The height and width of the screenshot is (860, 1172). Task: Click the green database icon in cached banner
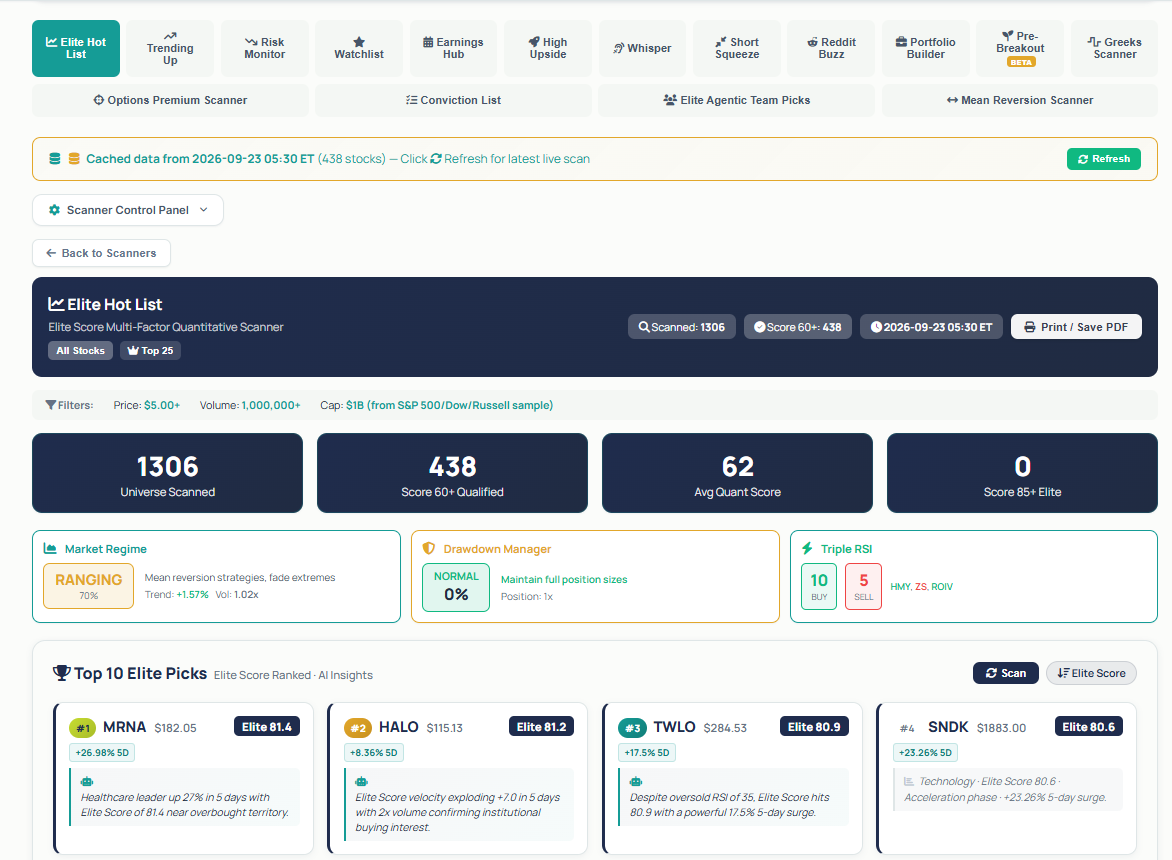click(x=55, y=158)
